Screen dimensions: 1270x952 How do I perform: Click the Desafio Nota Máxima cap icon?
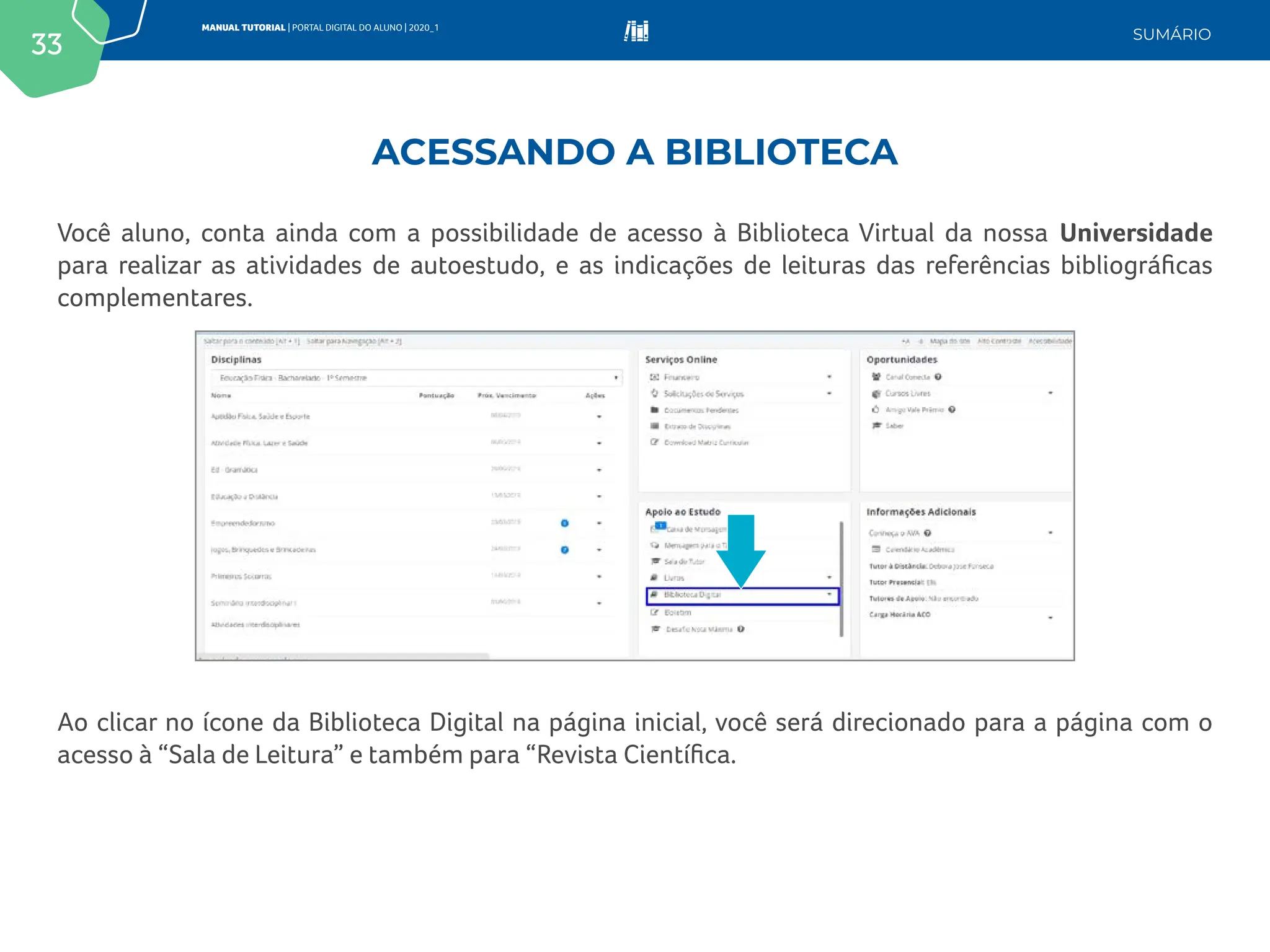[655, 628]
